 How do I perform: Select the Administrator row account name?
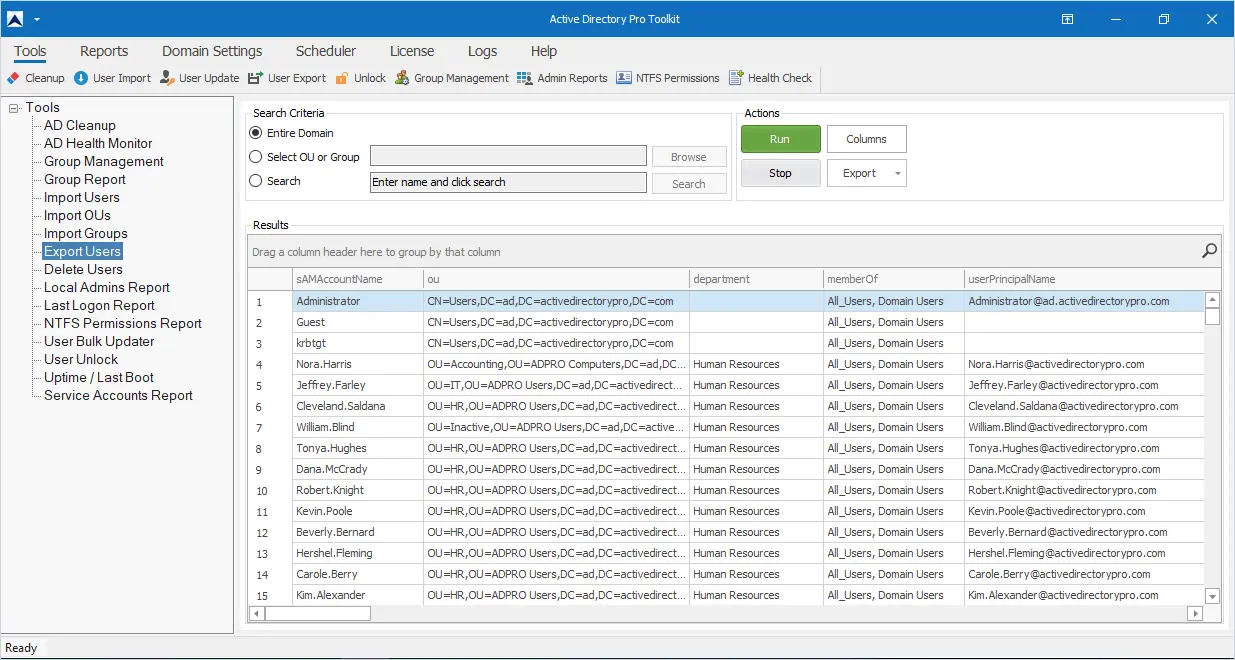click(357, 301)
